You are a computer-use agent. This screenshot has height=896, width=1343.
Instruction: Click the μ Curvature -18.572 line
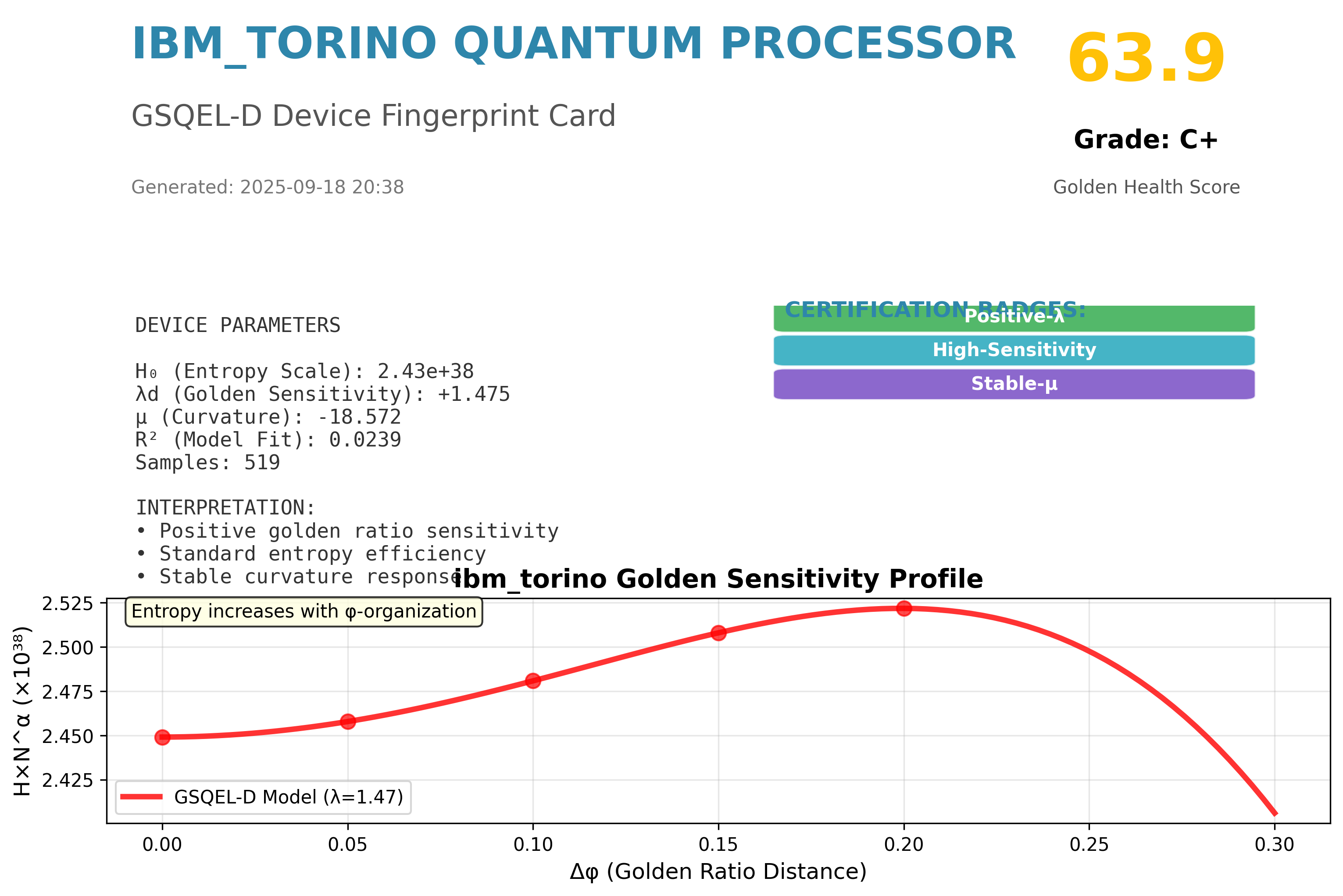coord(268,418)
